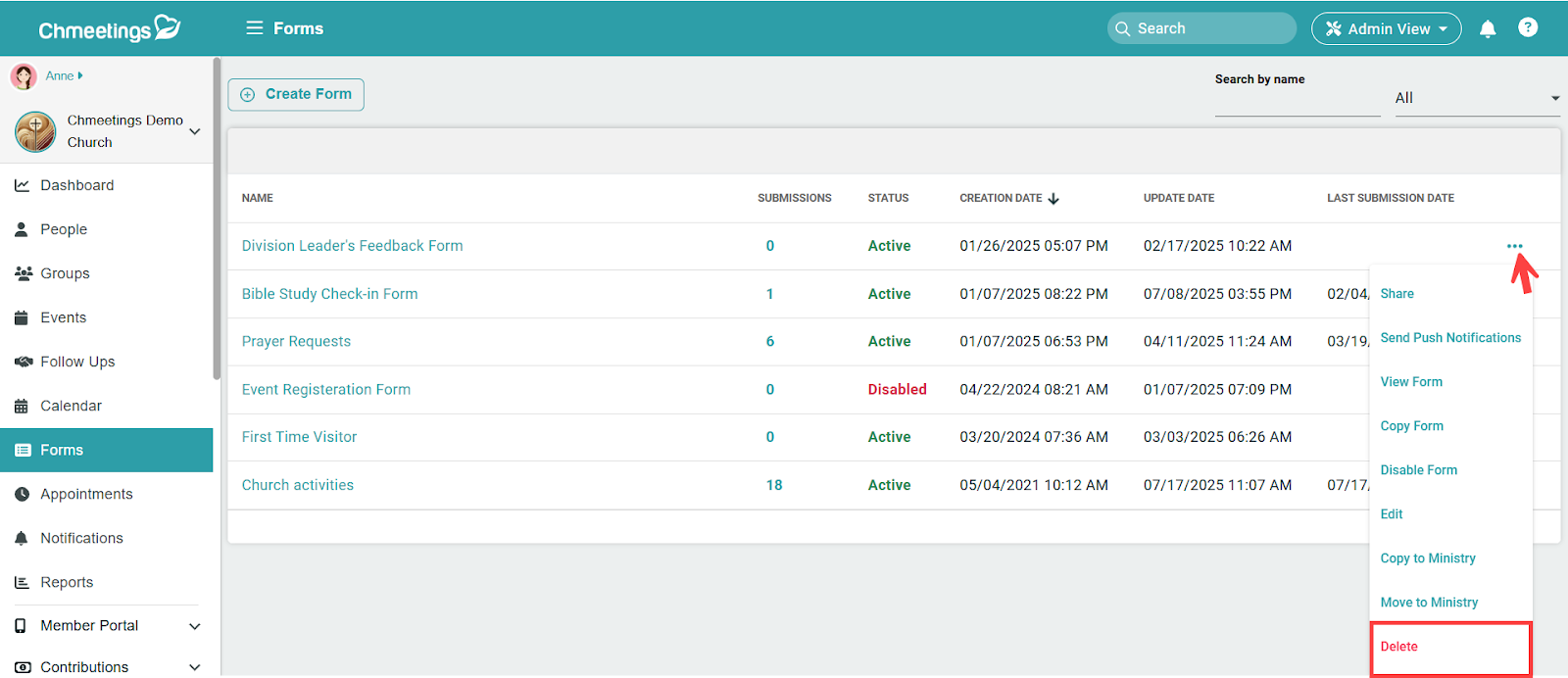Viewport: 1568px width, 678px height.
Task: Open three-dots menu for Division Leader's Feedback Form
Action: [1515, 246]
